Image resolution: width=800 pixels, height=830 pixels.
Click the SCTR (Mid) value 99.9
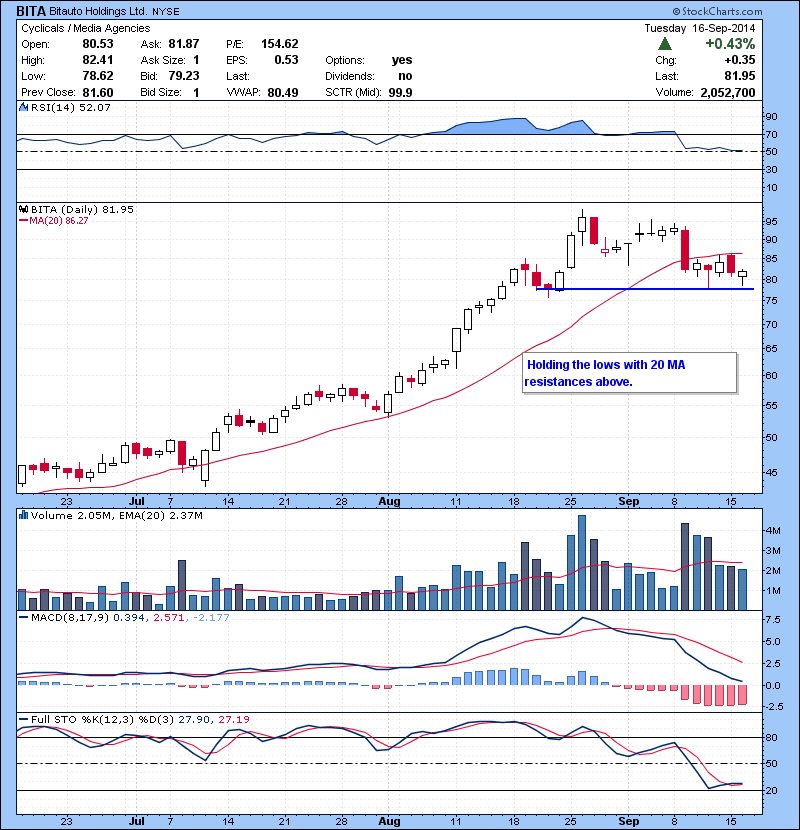[x=400, y=93]
